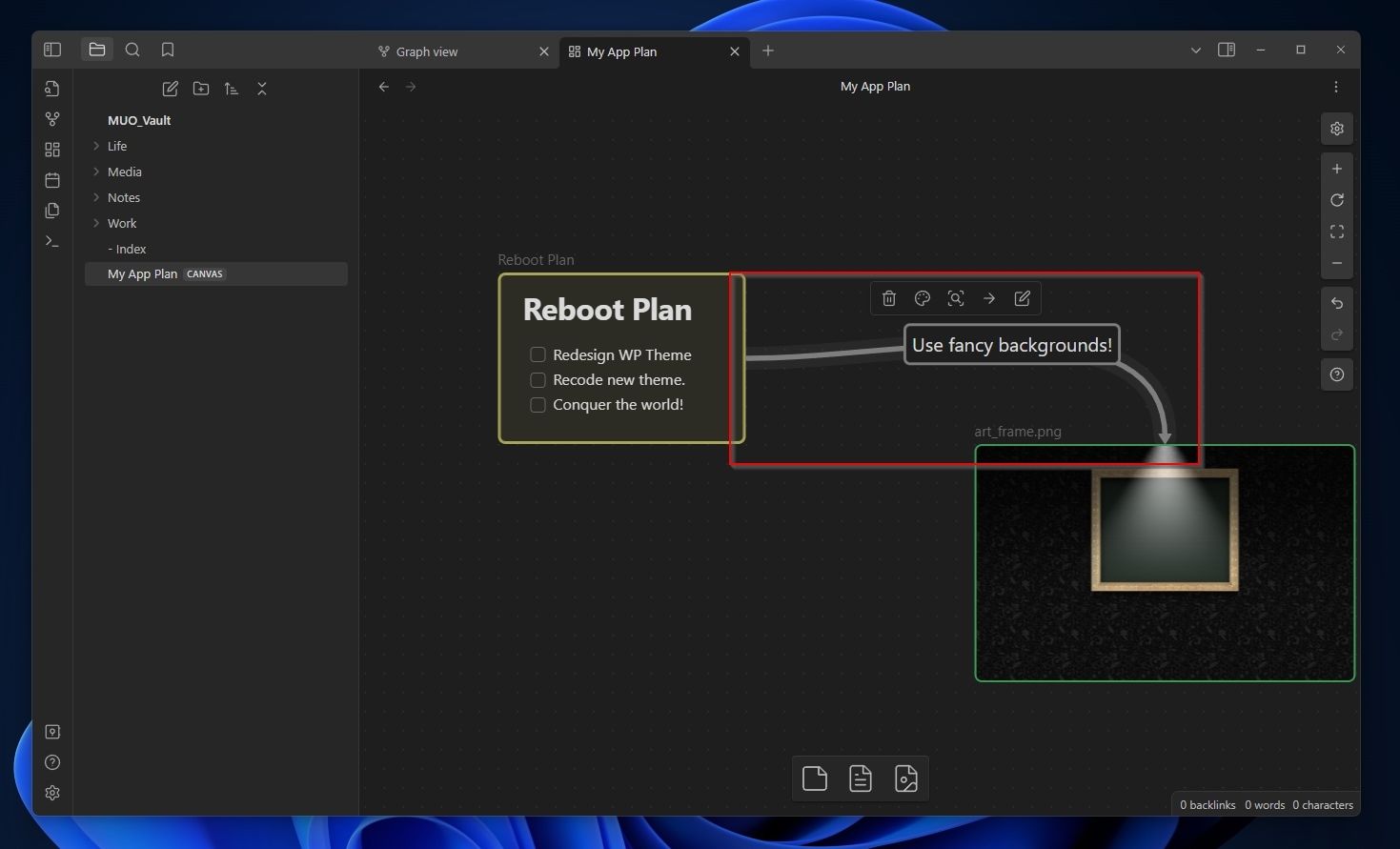Change file explorer sort order
The height and width of the screenshot is (849, 1400).
(231, 88)
